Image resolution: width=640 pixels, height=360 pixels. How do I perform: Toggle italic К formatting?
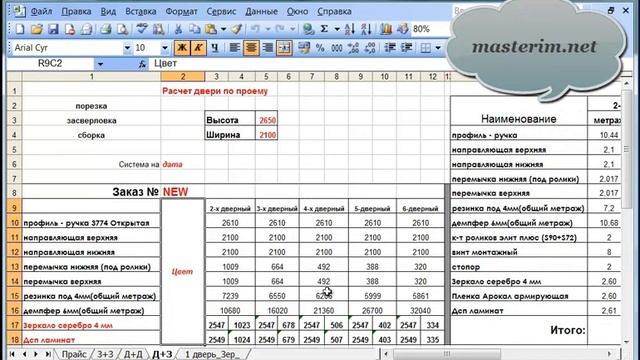[x=198, y=48]
